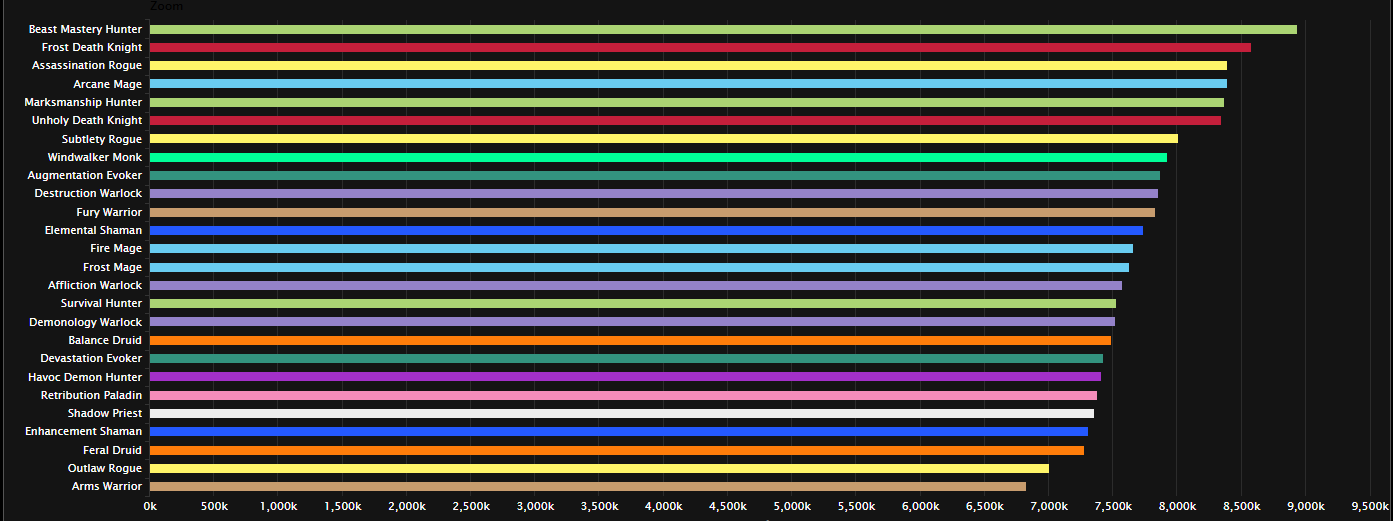Select the Demonology Warlock bar
The image size is (1393, 521).
coord(632,322)
